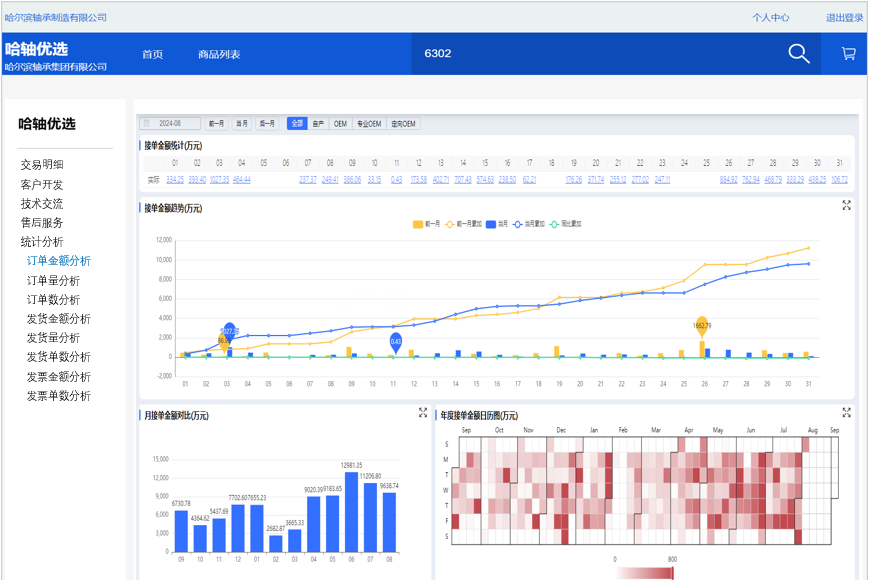Click the calendar icon in date field
This screenshot has width=870, height=580.
(147, 123)
